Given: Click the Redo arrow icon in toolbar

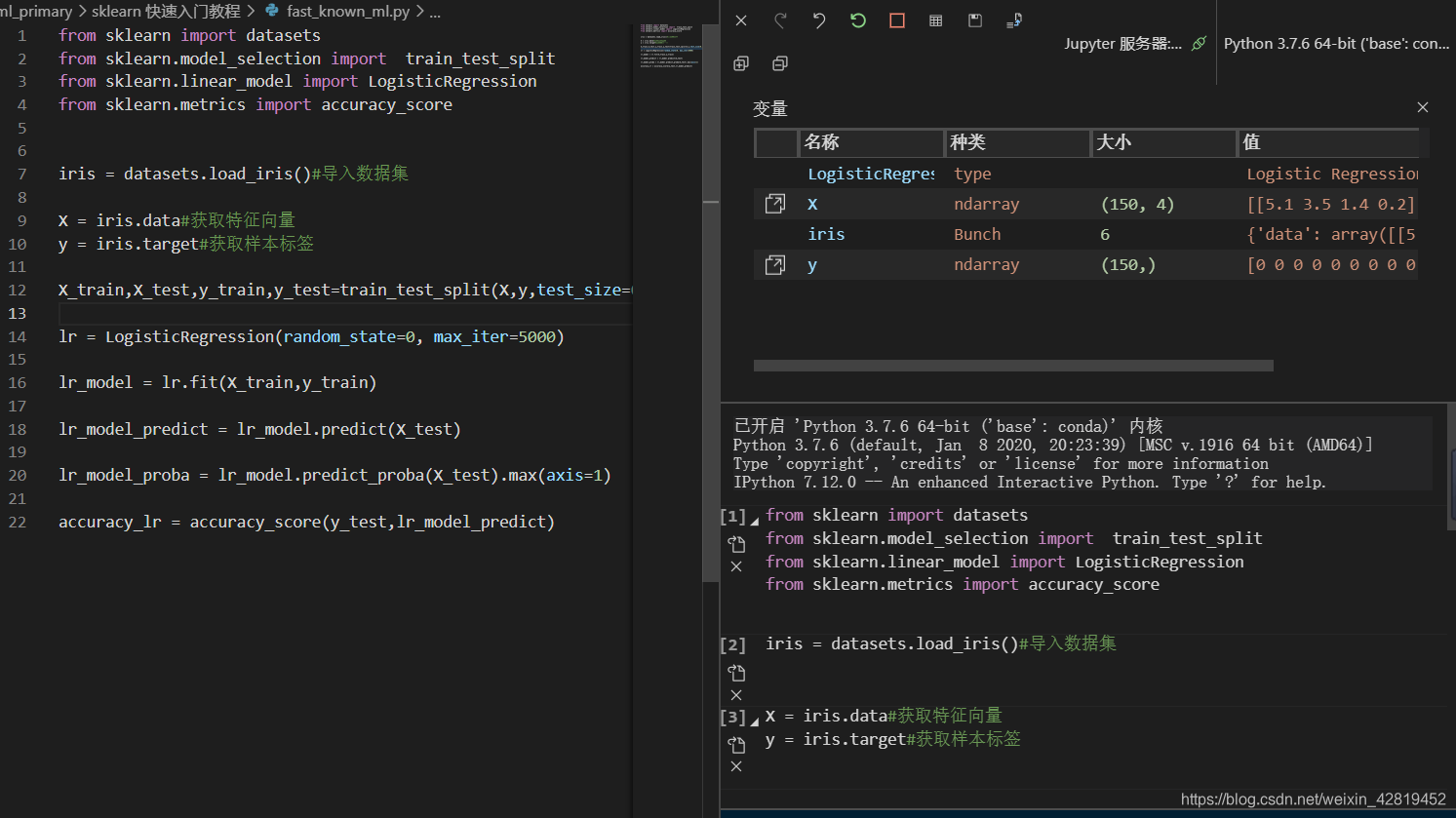Looking at the screenshot, I should 780,20.
